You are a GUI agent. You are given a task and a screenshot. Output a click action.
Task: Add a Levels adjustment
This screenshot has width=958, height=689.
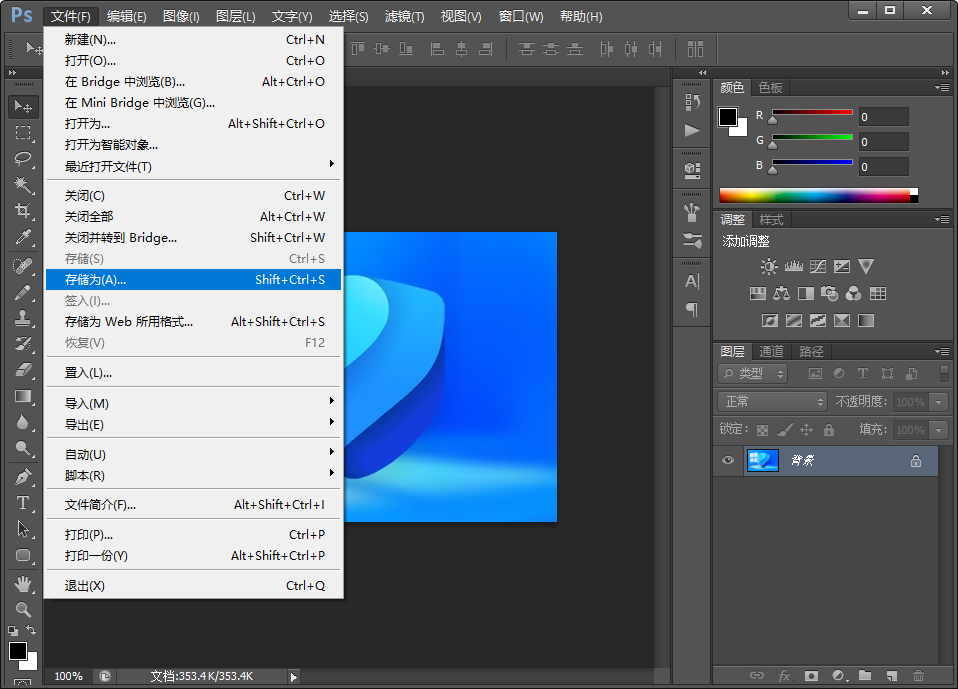click(x=793, y=266)
